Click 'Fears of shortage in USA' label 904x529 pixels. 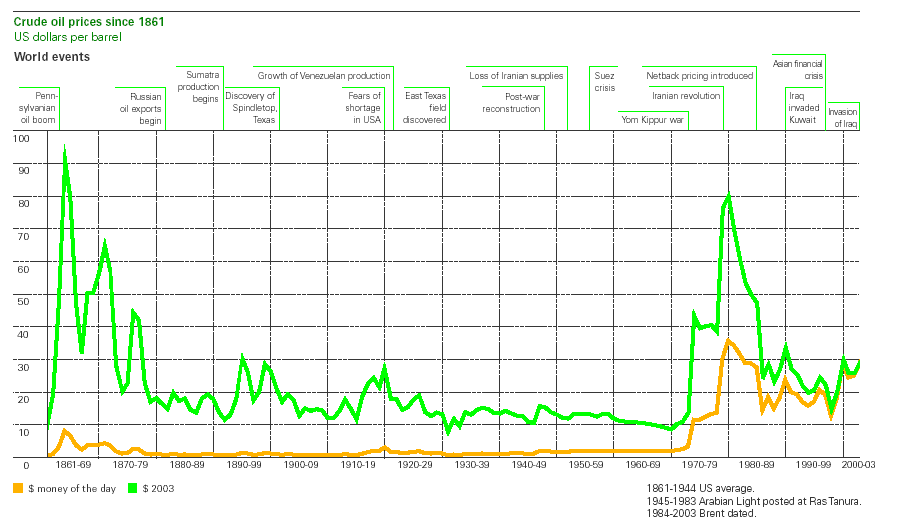coord(363,108)
